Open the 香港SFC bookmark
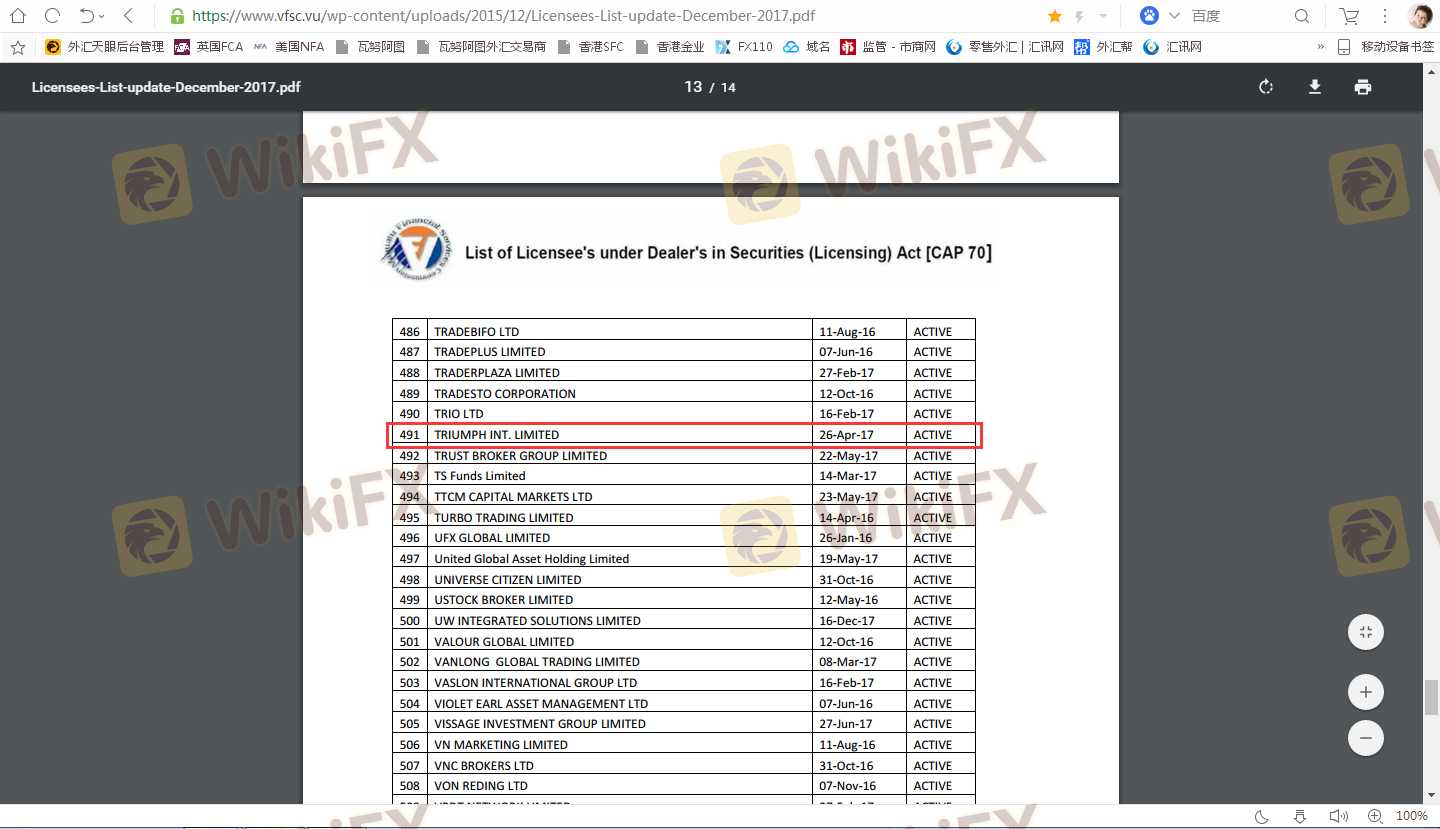Image resolution: width=1440 pixels, height=829 pixels. click(590, 47)
